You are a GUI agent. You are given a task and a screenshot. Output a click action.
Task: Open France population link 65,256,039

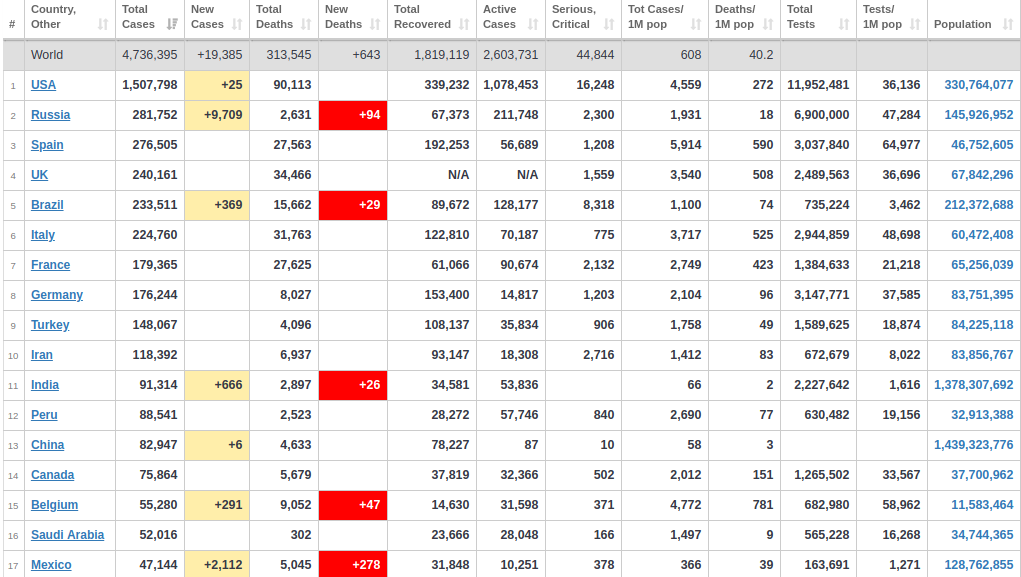[982, 264]
